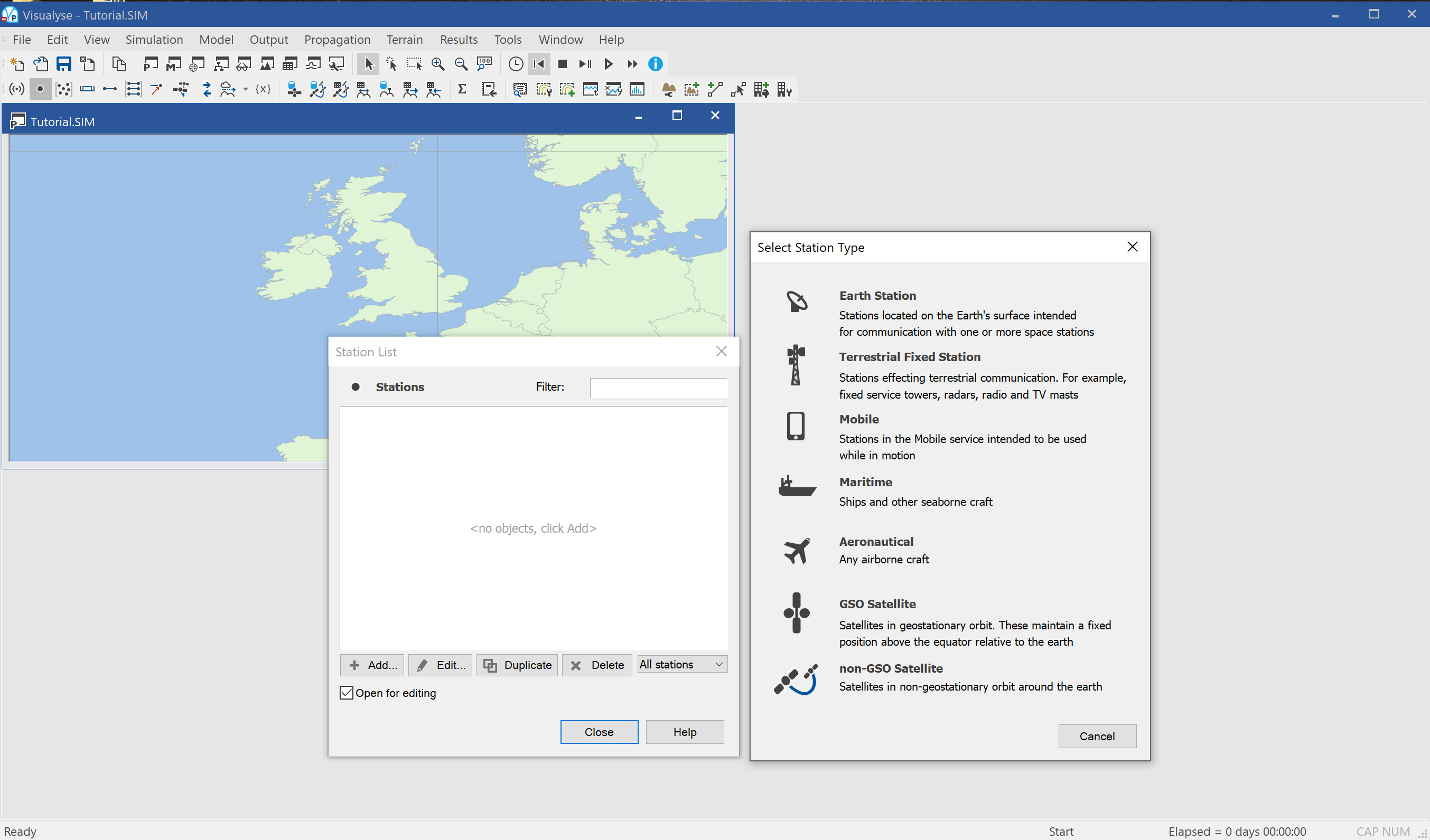Open the carriers rectangle icon

tap(87, 89)
